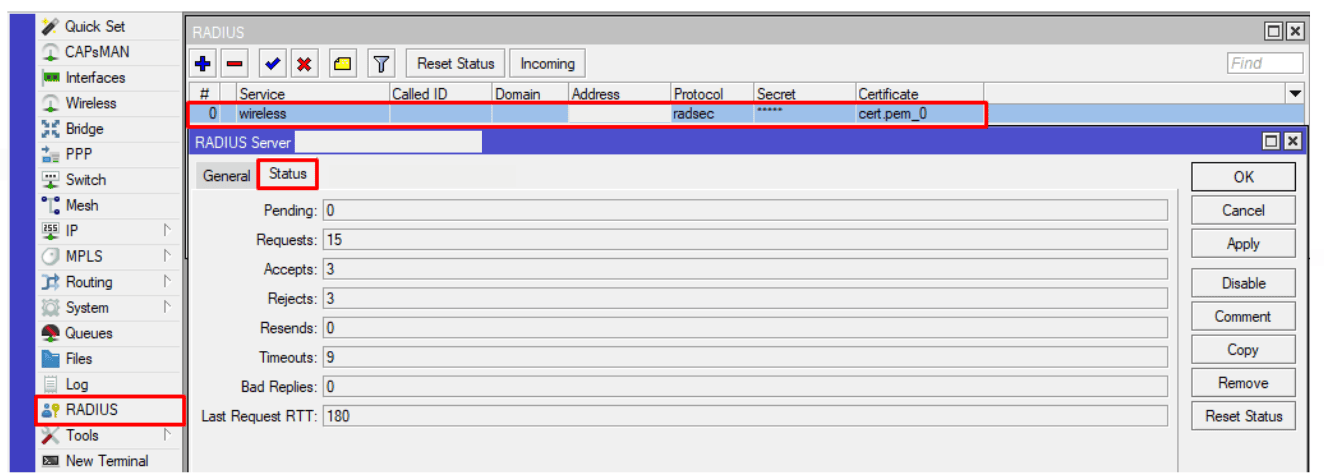Select 'wireless' service cell

point(311,114)
